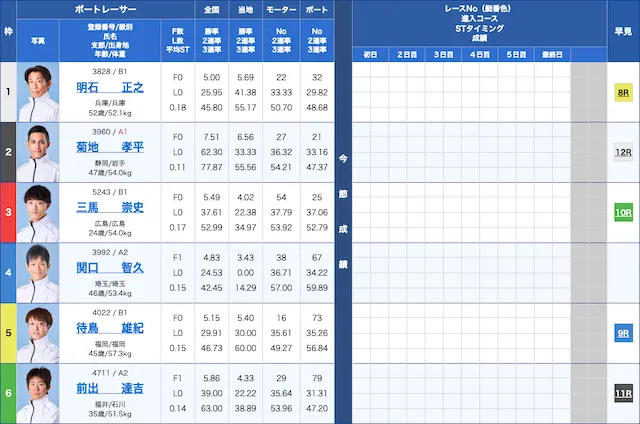This screenshot has width=640, height=424.
Task: Open the black 11R race badge
Action: 622,394
